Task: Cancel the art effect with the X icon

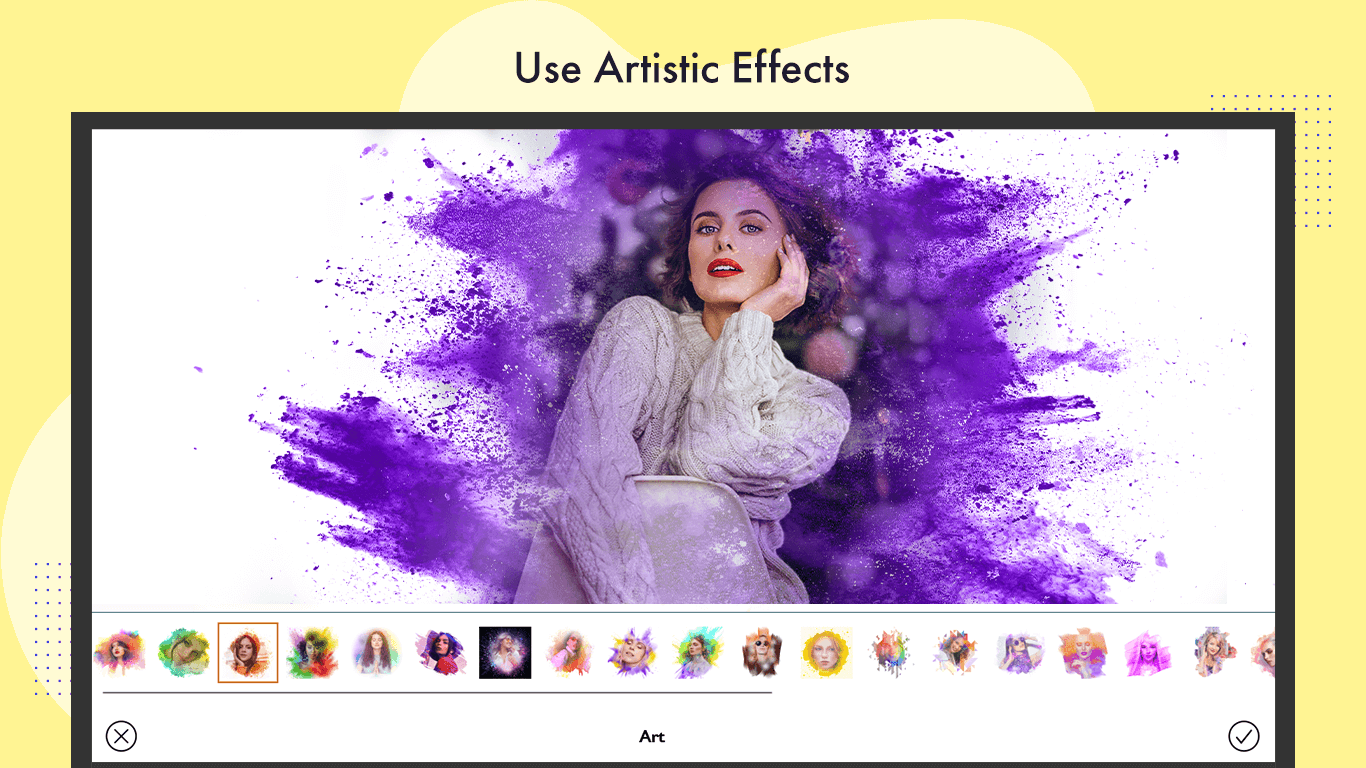Action: click(x=121, y=737)
